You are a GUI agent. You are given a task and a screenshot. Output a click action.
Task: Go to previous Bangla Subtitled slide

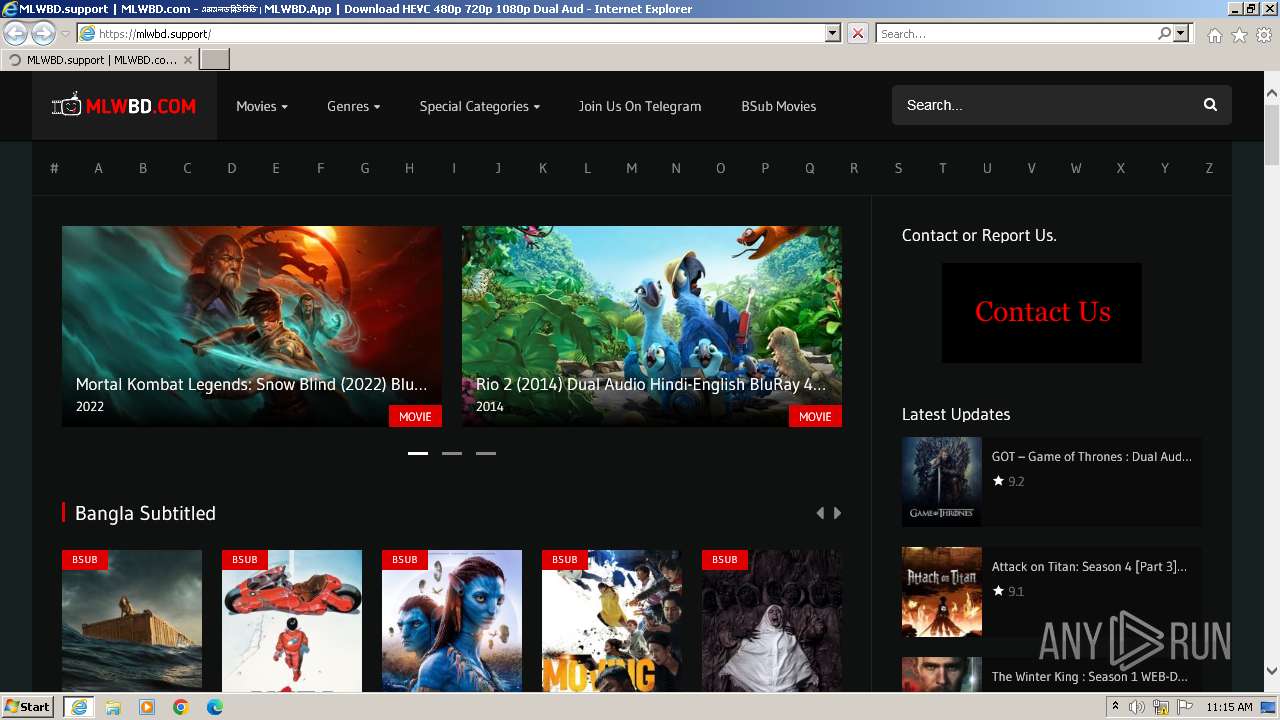(x=820, y=513)
